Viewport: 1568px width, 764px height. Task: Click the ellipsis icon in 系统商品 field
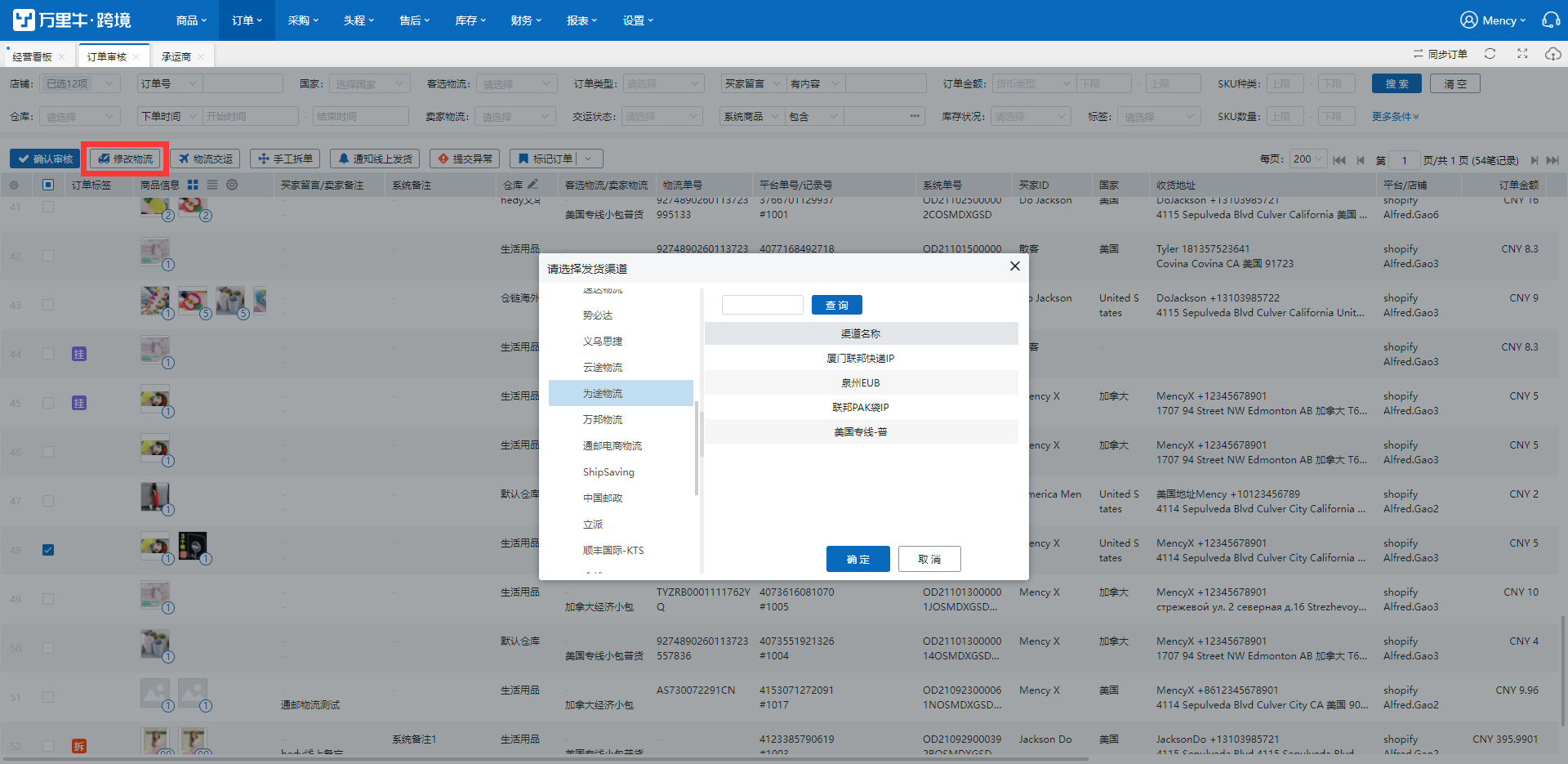[x=914, y=116]
